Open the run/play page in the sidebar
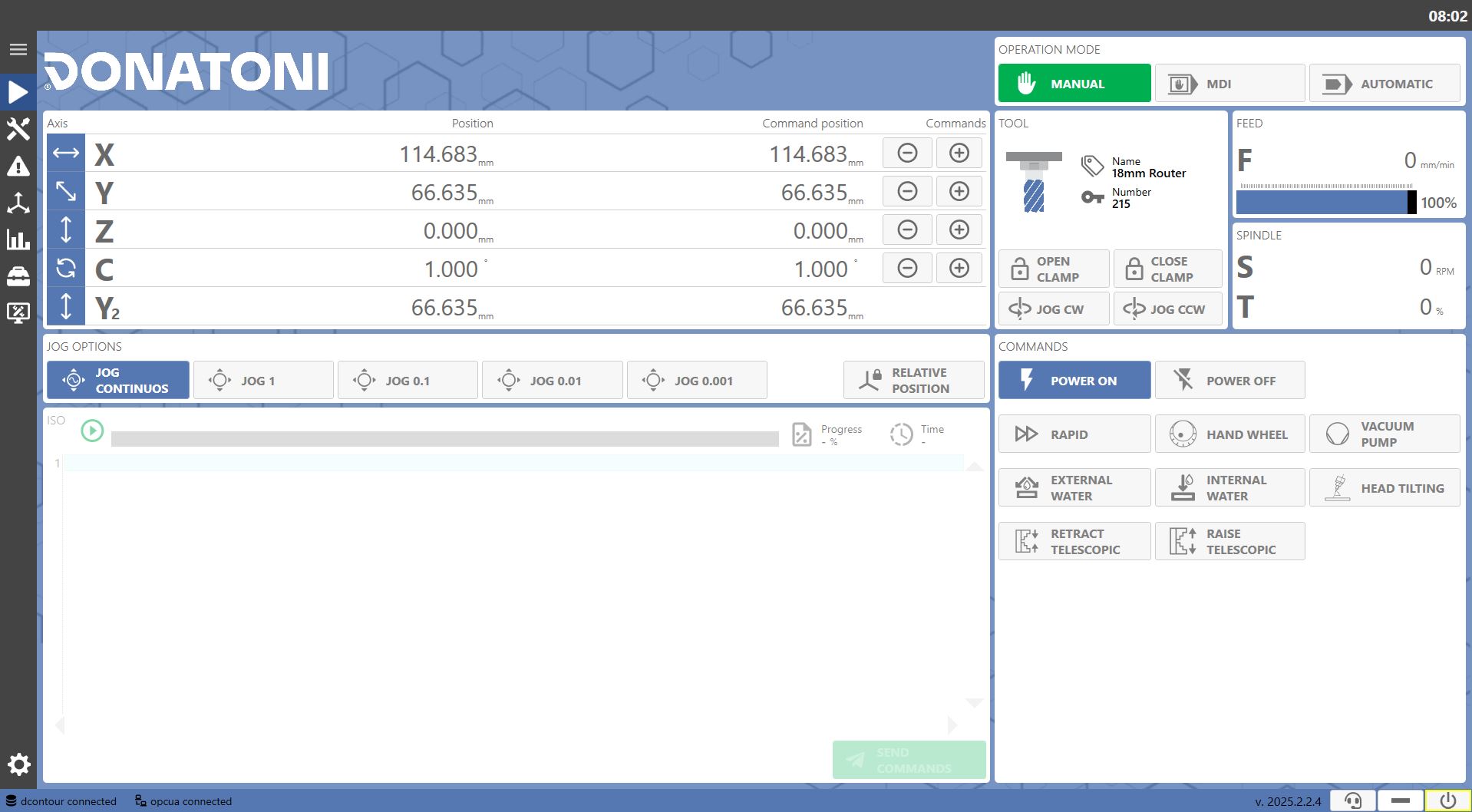Image resolution: width=1472 pixels, height=812 pixels. coord(18,92)
